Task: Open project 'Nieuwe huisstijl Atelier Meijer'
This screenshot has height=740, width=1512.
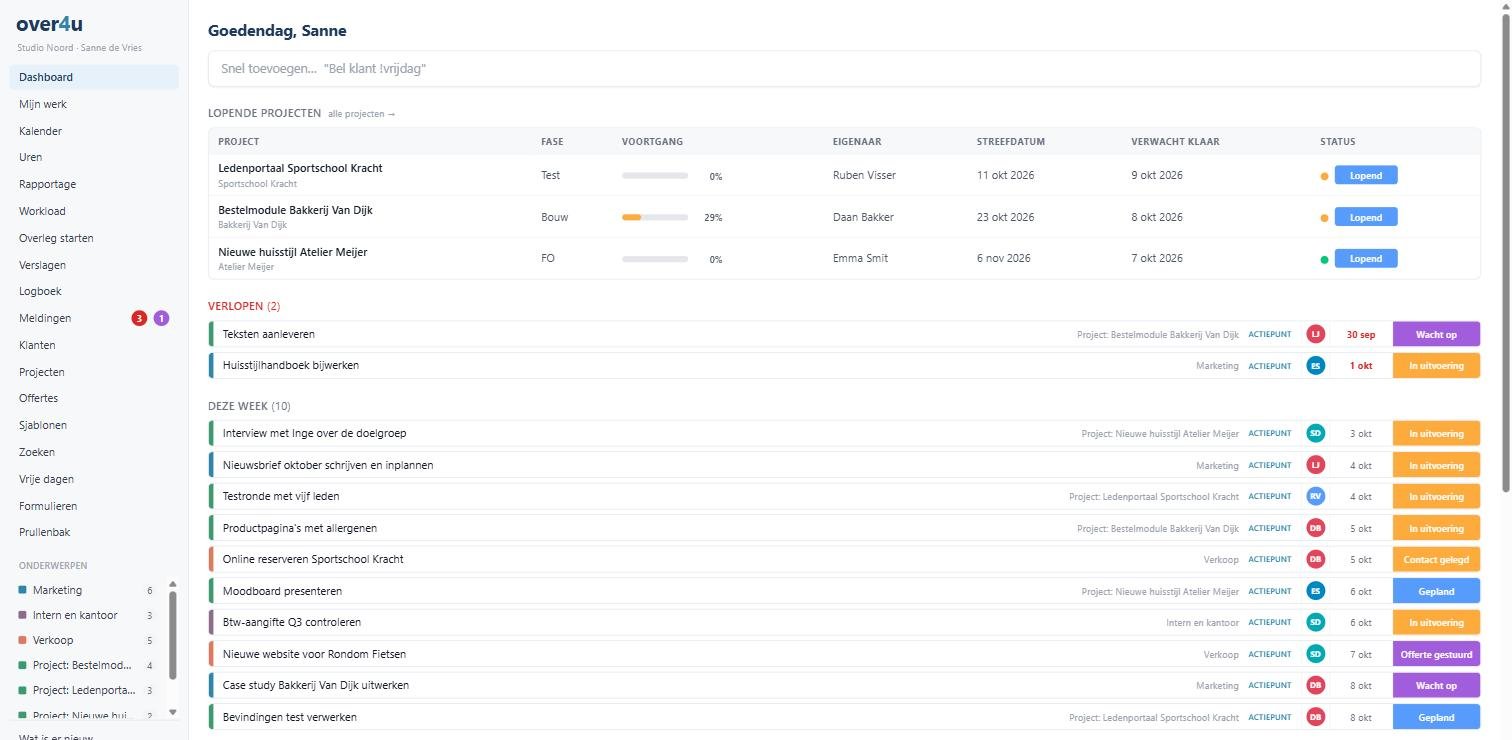Action: [x=293, y=252]
